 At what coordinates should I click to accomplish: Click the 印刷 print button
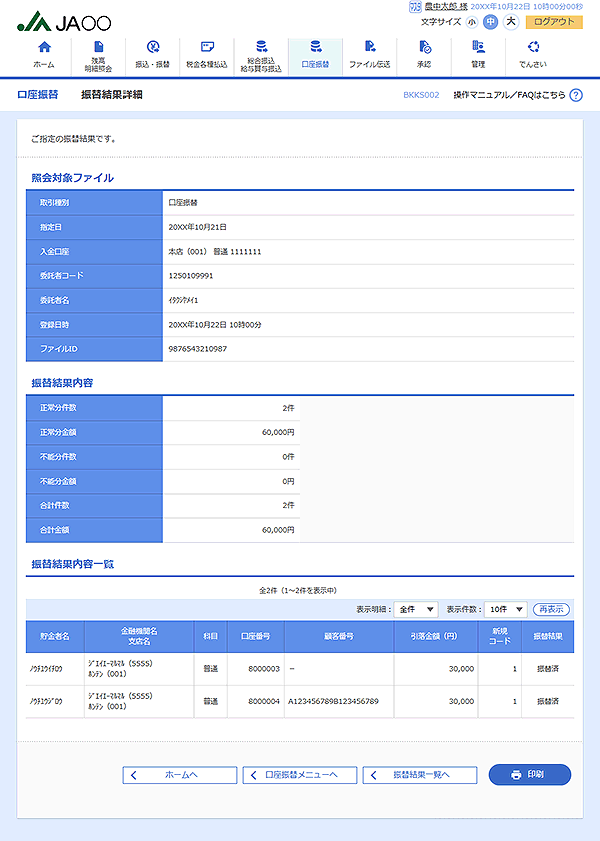coord(530,774)
